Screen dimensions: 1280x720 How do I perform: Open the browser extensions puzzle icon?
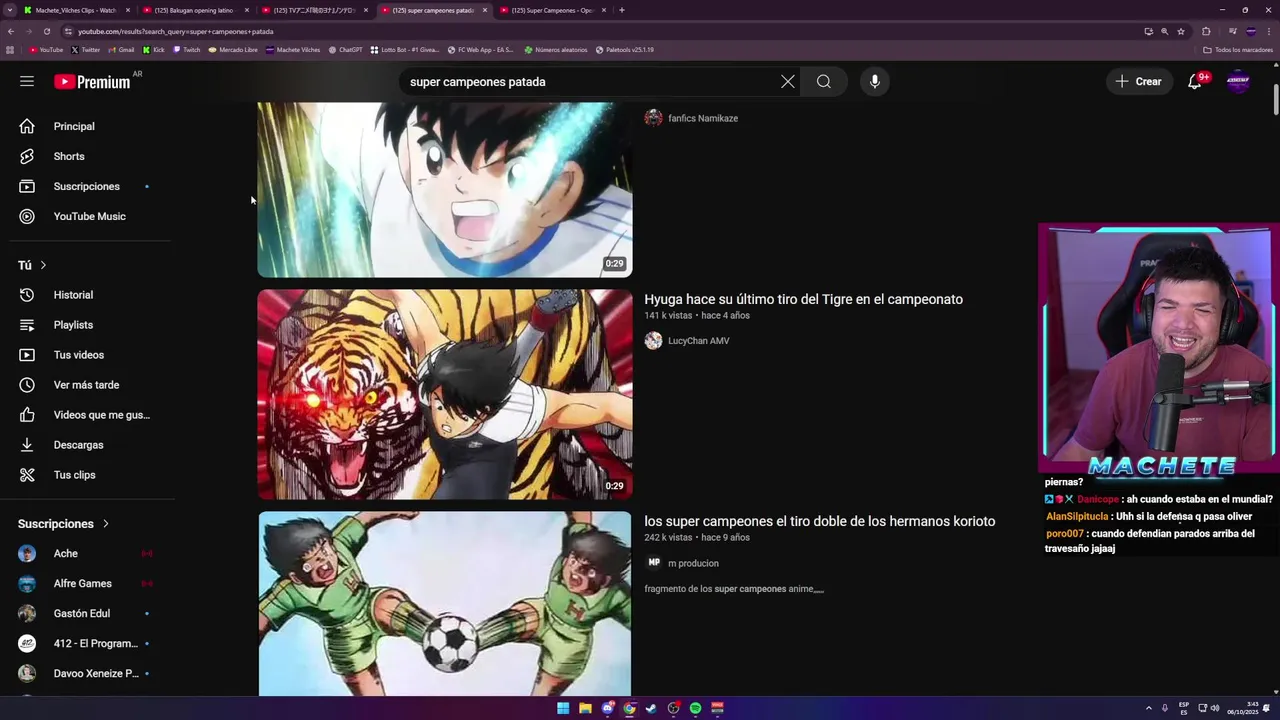coord(1206,31)
